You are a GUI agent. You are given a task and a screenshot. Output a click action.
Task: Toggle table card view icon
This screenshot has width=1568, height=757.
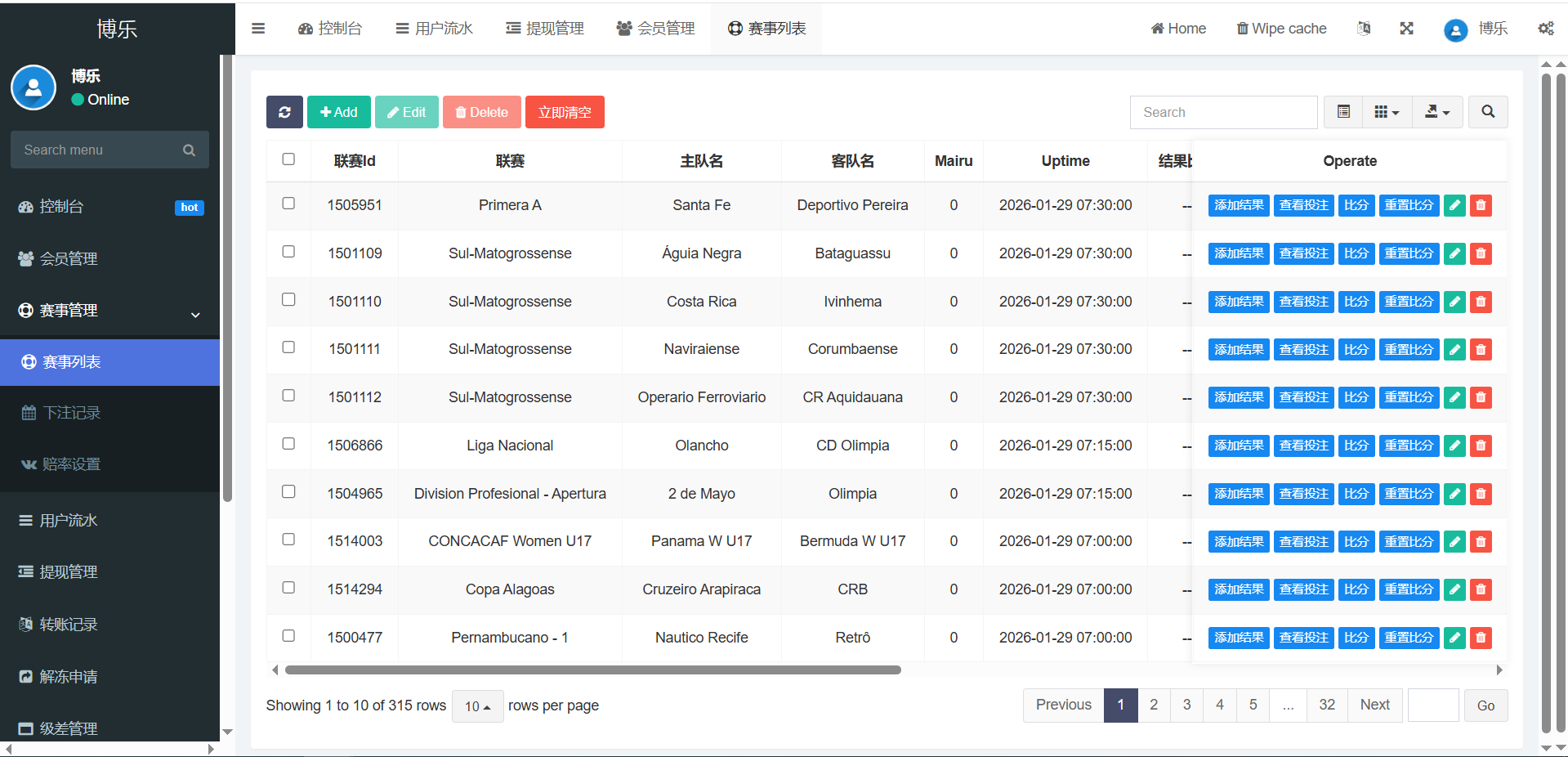[1343, 112]
